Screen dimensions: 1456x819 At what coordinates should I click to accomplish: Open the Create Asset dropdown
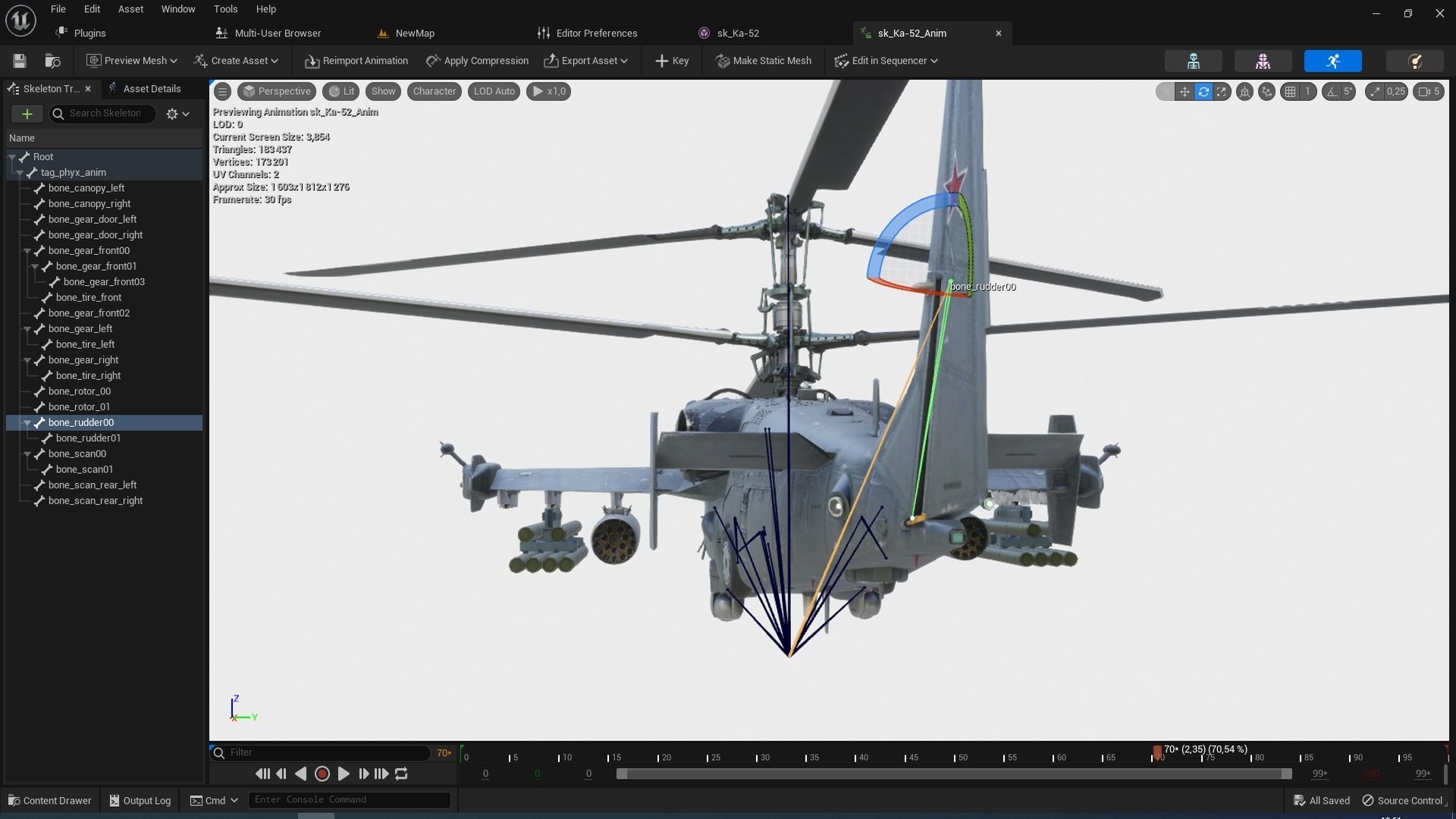pyautogui.click(x=236, y=61)
